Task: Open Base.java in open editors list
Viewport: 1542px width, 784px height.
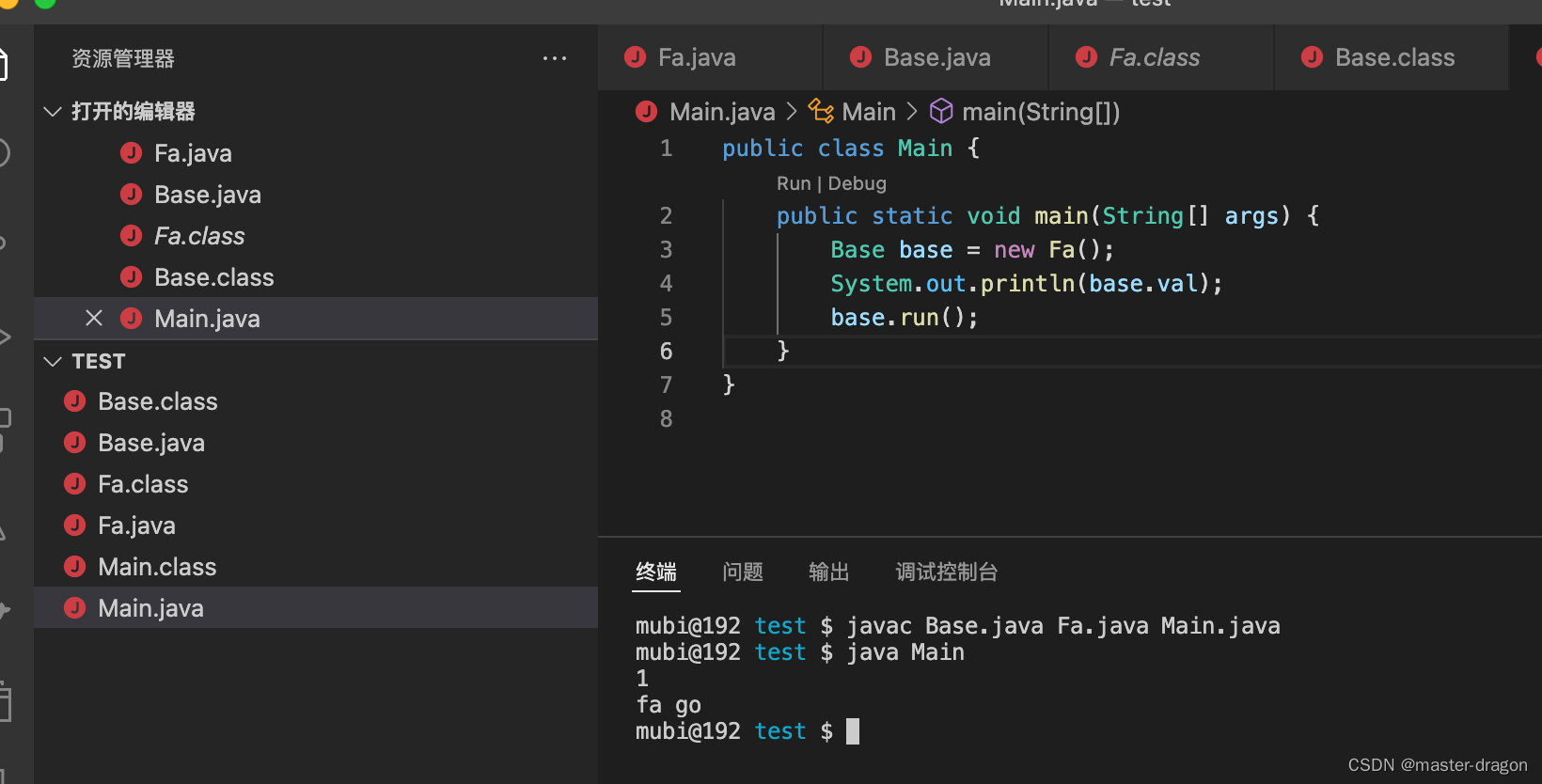Action: 316,195
